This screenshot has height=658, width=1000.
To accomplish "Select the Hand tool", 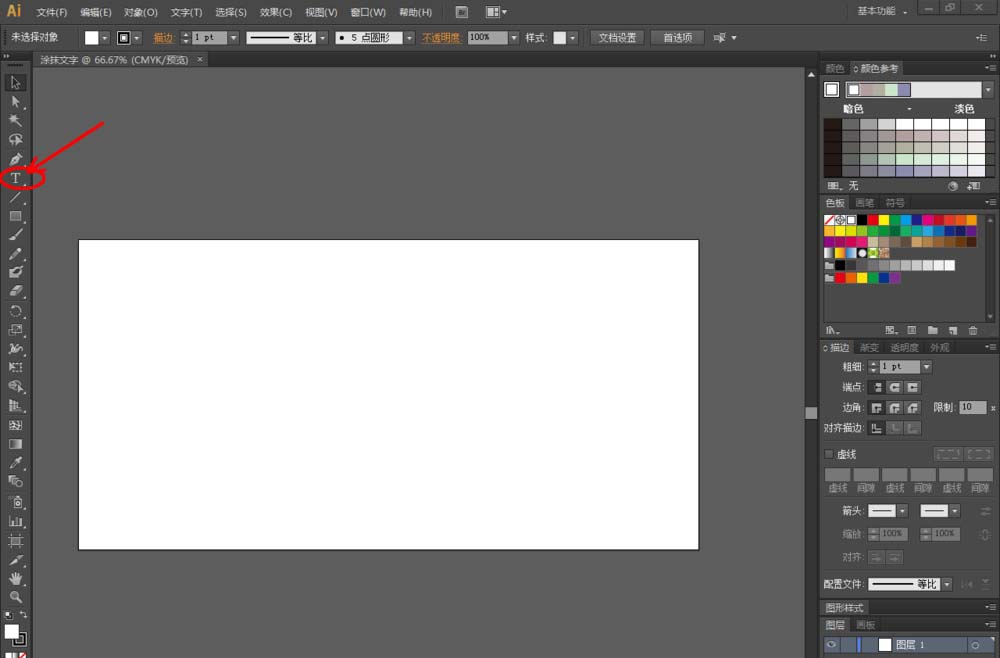I will (x=15, y=579).
